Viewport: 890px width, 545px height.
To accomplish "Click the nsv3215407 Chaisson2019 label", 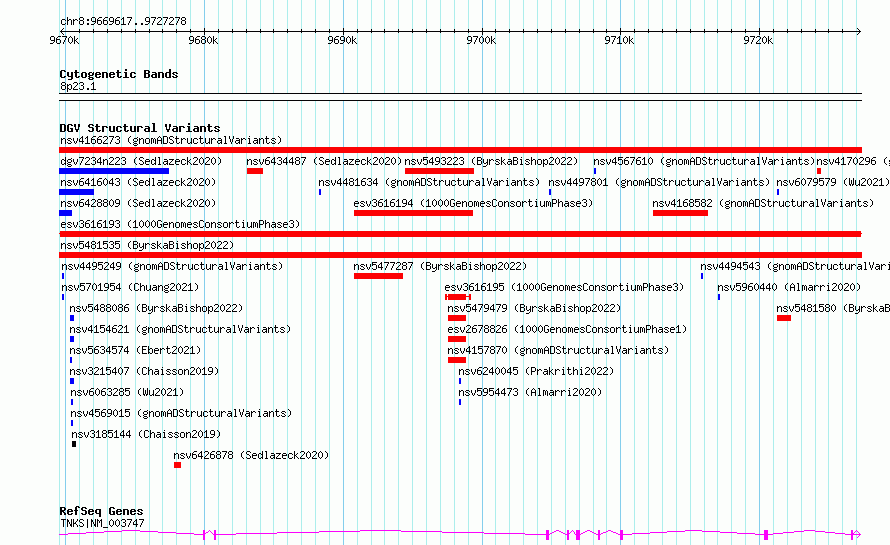I will [144, 371].
